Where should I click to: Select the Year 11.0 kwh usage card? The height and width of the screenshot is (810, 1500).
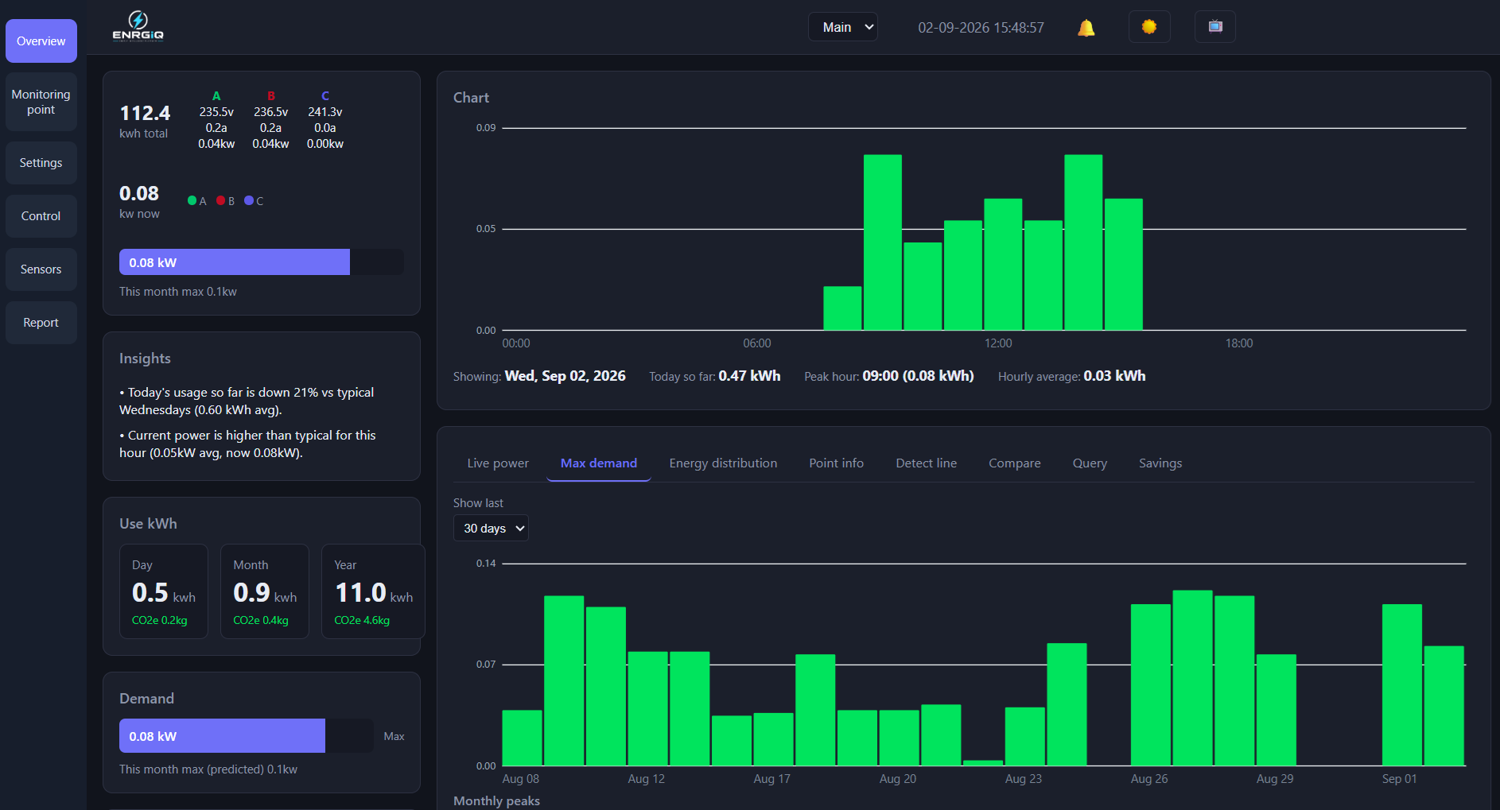[x=373, y=591]
